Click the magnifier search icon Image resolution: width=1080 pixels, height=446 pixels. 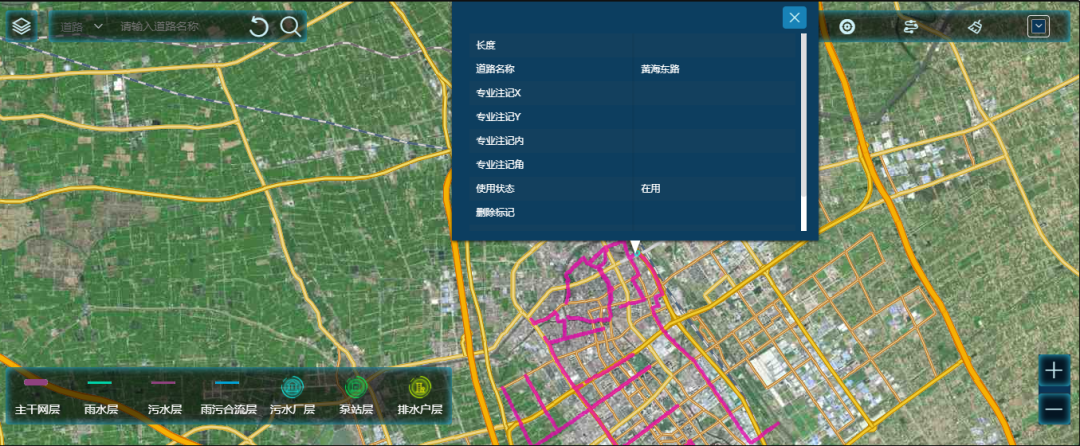click(x=291, y=27)
